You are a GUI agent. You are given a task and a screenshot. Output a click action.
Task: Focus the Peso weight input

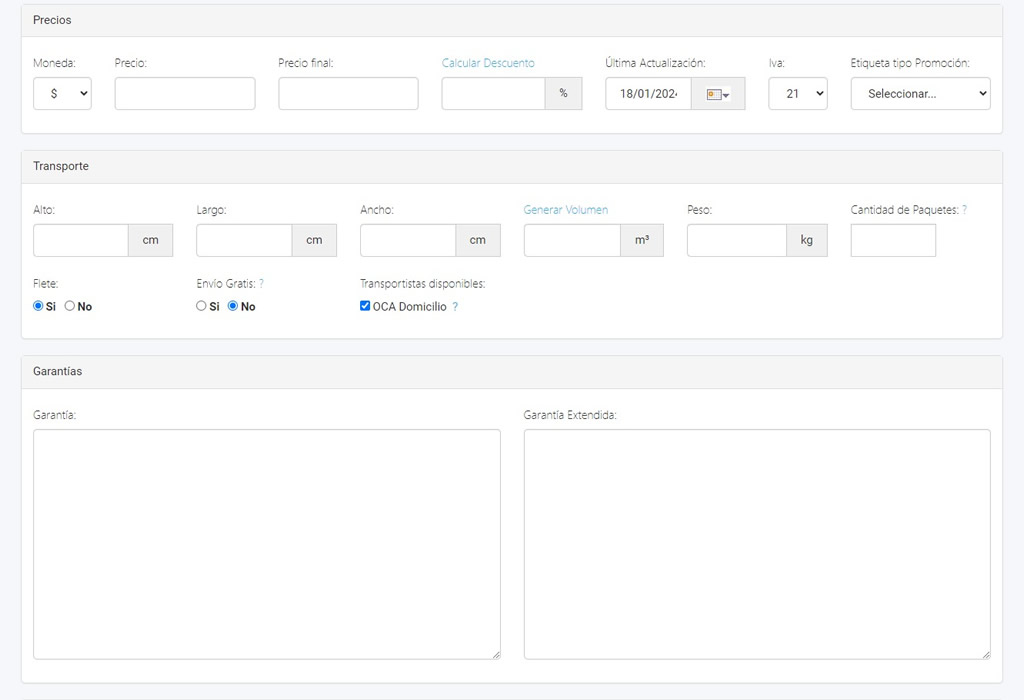(736, 241)
